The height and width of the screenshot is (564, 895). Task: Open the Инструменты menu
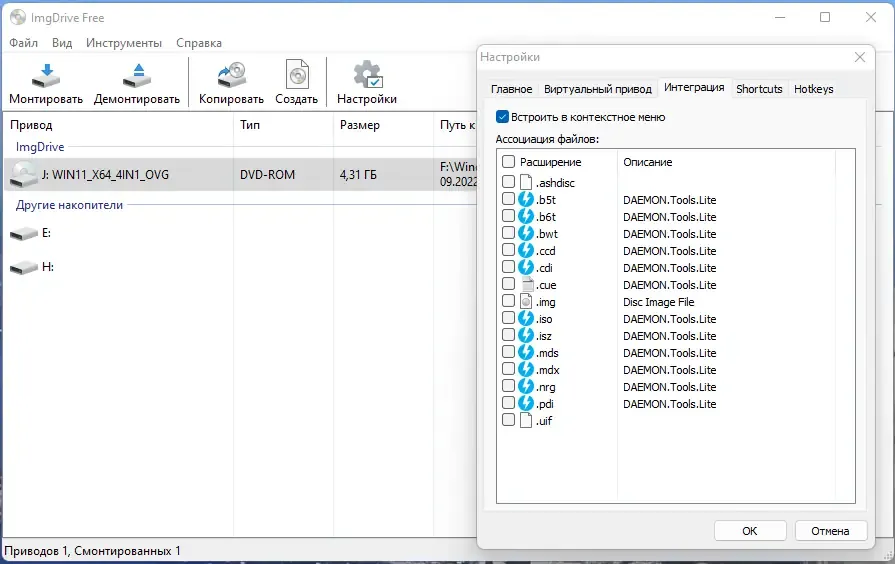point(124,43)
